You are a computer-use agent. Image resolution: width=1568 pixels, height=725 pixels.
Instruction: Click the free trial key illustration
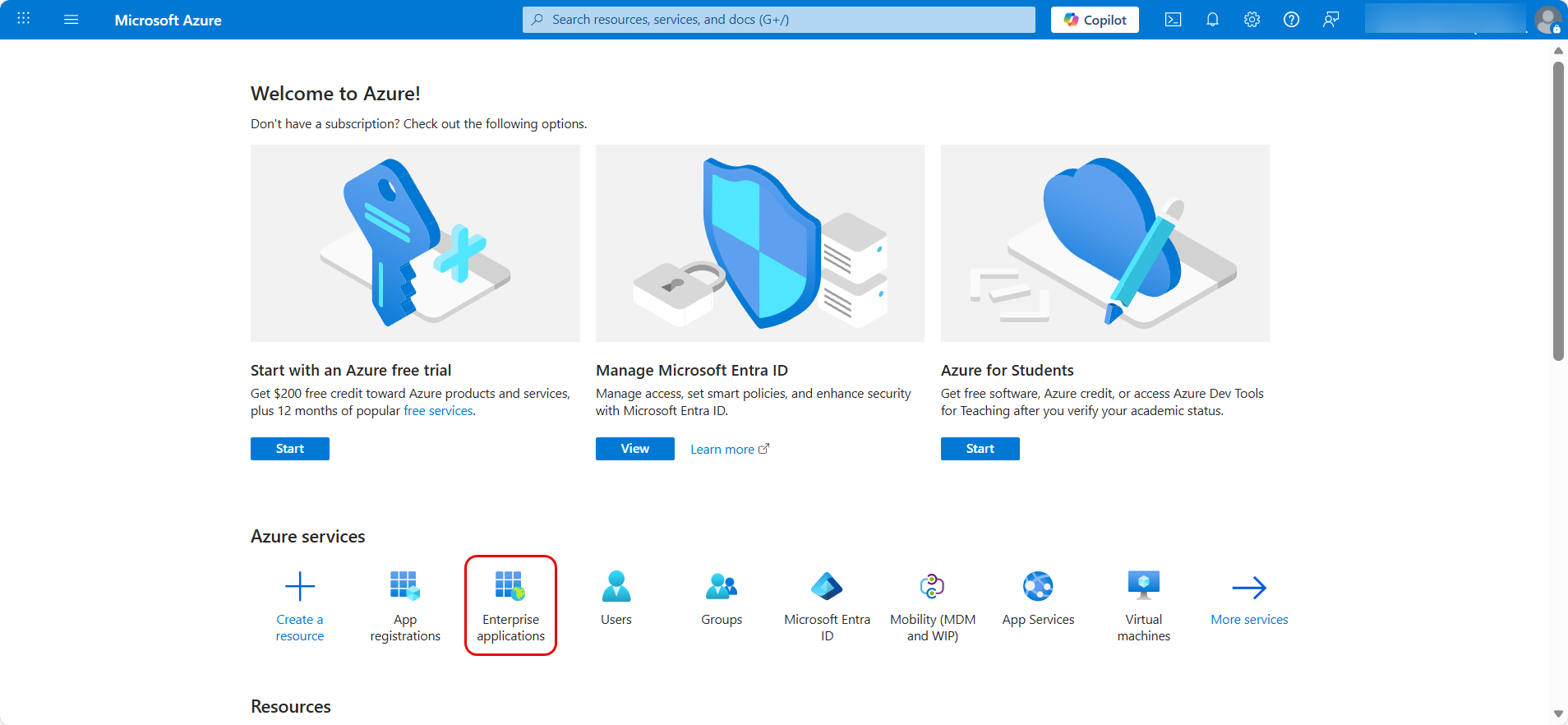point(415,243)
